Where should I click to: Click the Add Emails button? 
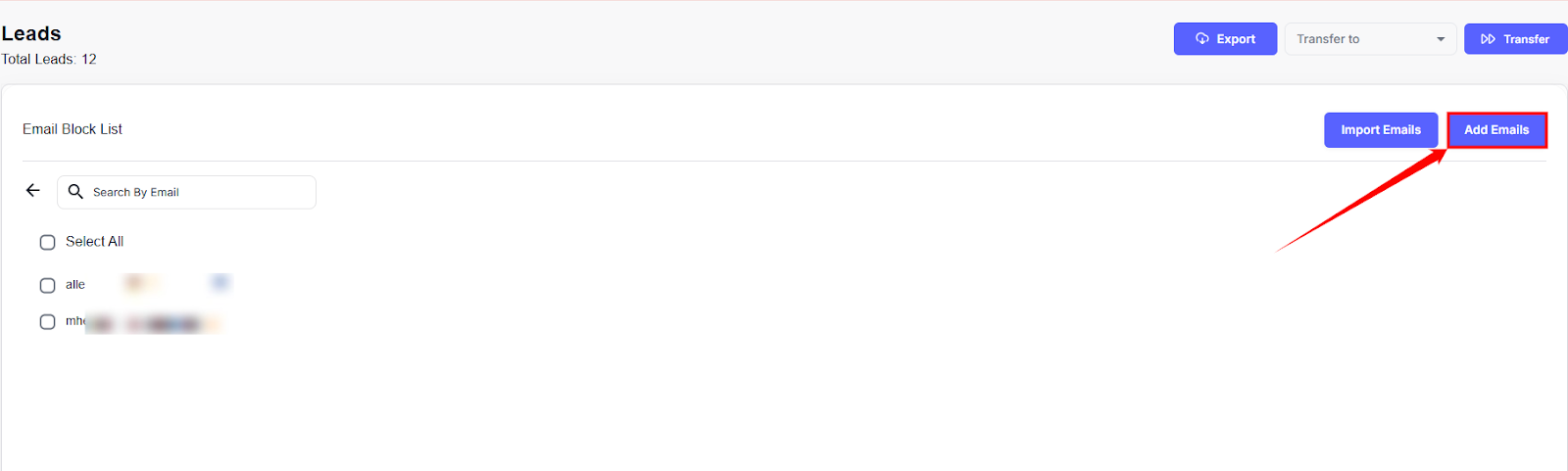point(1496,130)
